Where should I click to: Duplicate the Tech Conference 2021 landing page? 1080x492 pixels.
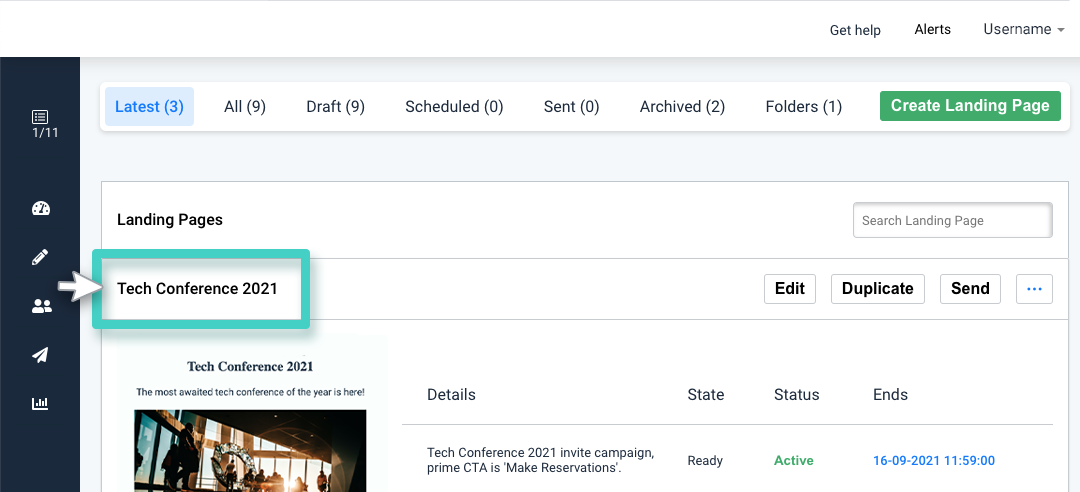tap(878, 289)
